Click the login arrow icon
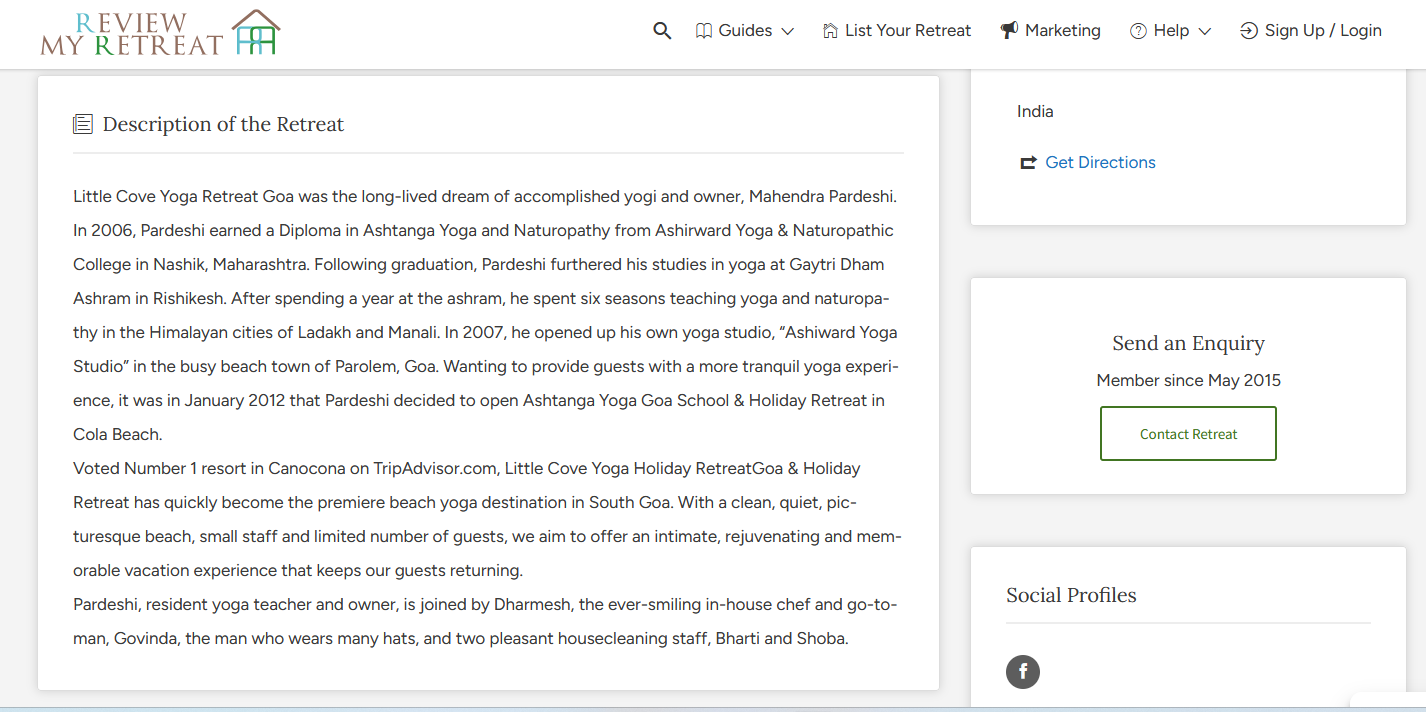The width and height of the screenshot is (1426, 712). (x=1248, y=31)
